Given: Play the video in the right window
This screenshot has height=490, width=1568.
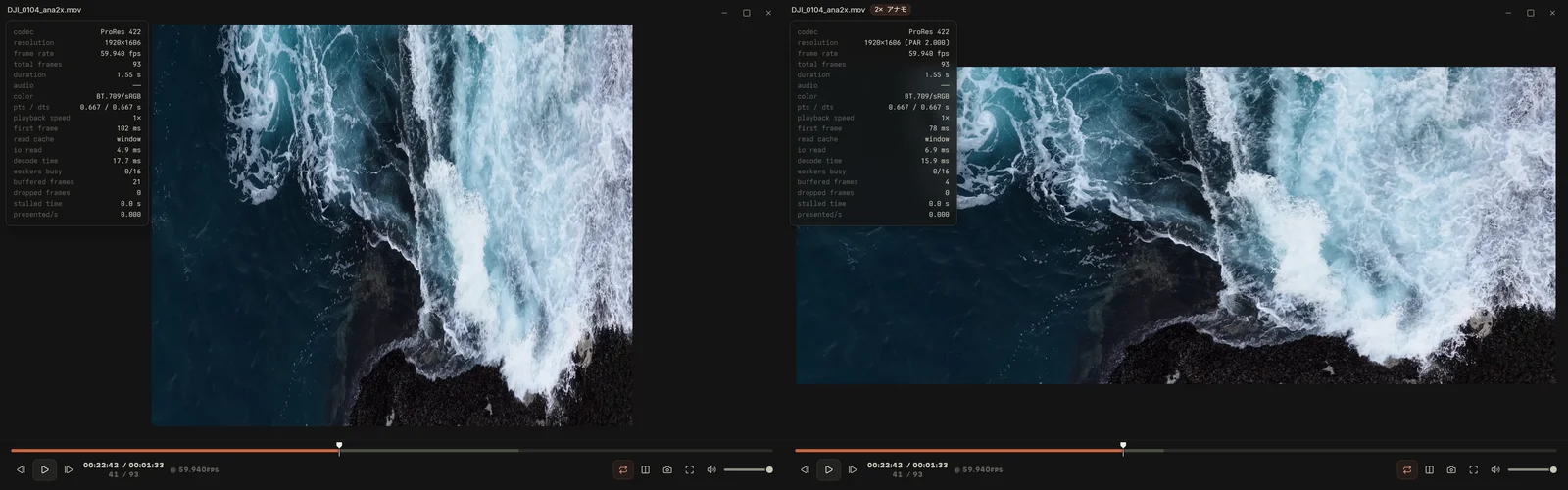Looking at the screenshot, I should (x=828, y=470).
